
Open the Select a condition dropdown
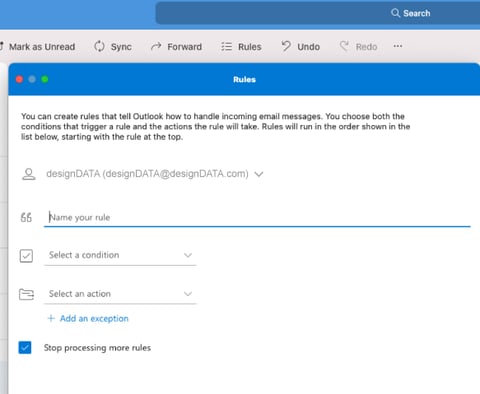click(x=120, y=255)
